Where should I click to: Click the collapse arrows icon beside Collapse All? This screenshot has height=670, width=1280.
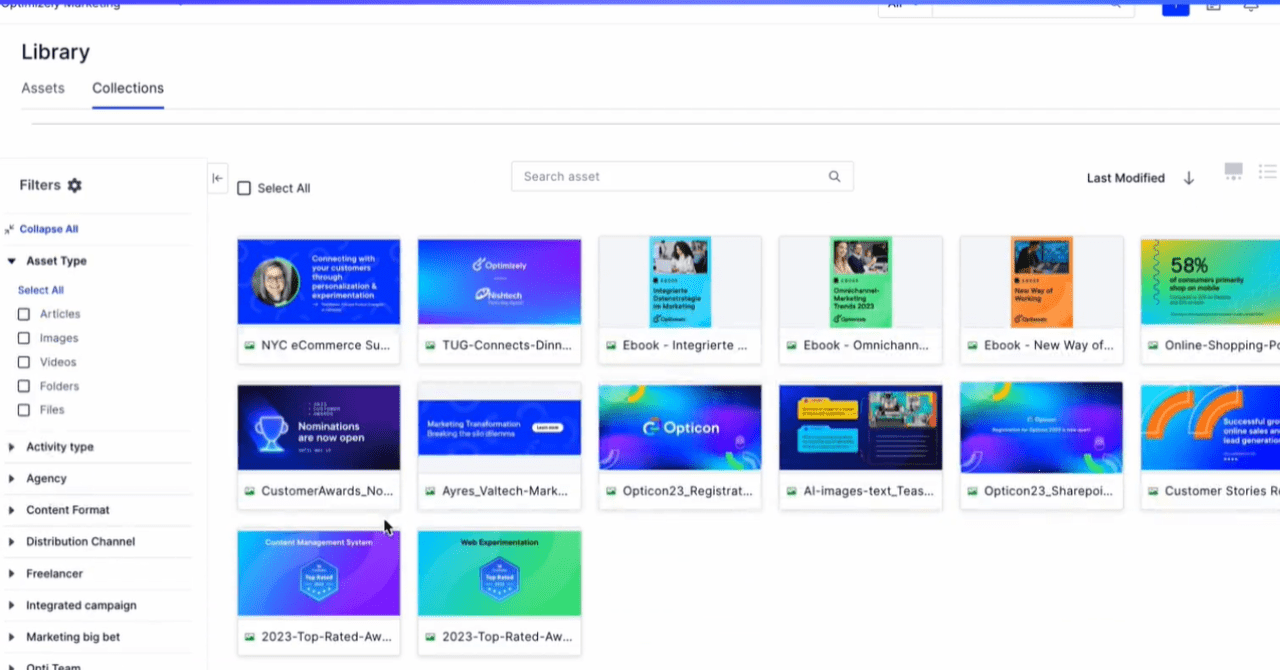click(9, 229)
